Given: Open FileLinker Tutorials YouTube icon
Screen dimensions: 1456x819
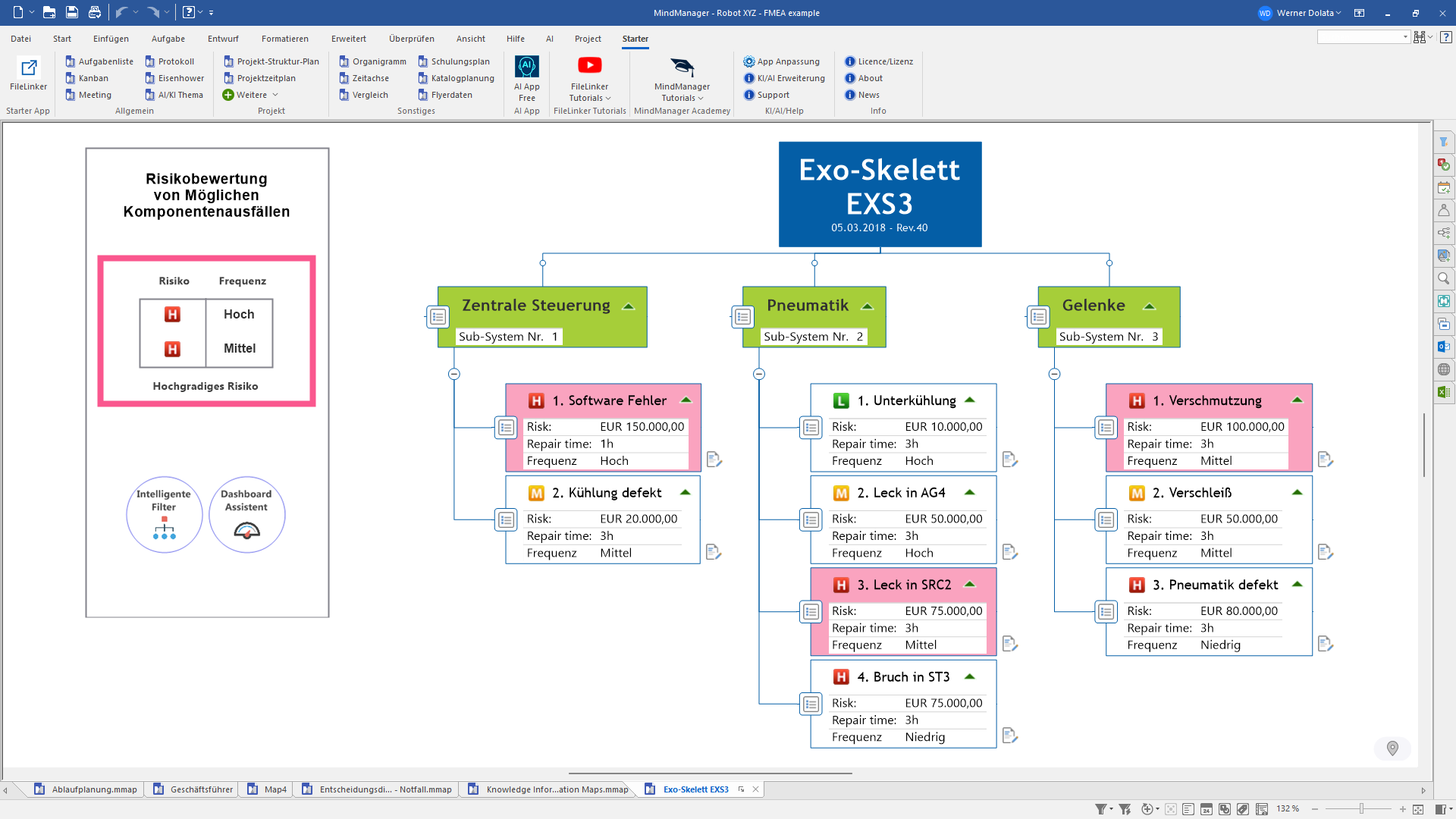Looking at the screenshot, I should click(x=589, y=66).
